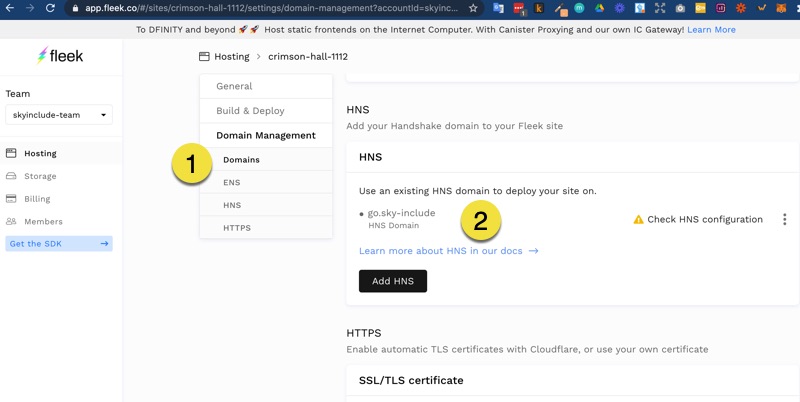
Task: Select the Build & Deploy tab
Action: (x=250, y=111)
